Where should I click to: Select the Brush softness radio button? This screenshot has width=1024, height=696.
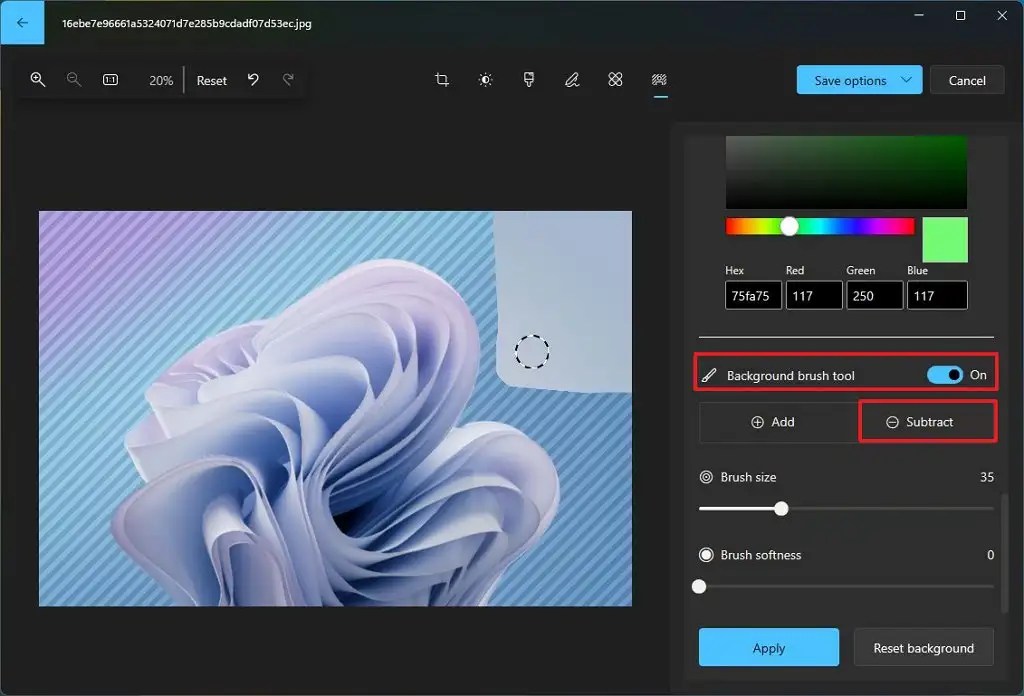pos(705,555)
